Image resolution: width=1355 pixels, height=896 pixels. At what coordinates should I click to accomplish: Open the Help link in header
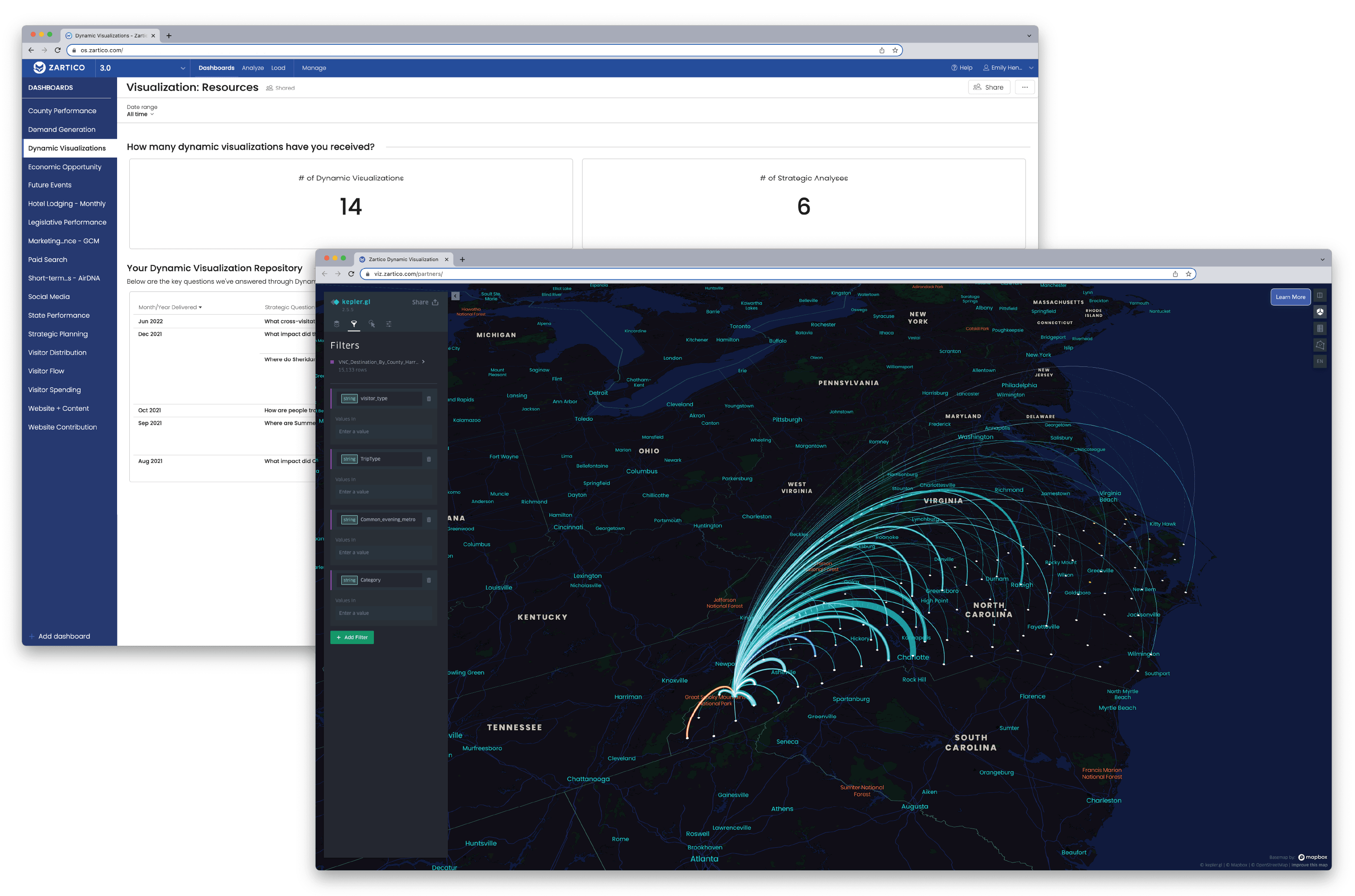(962, 67)
